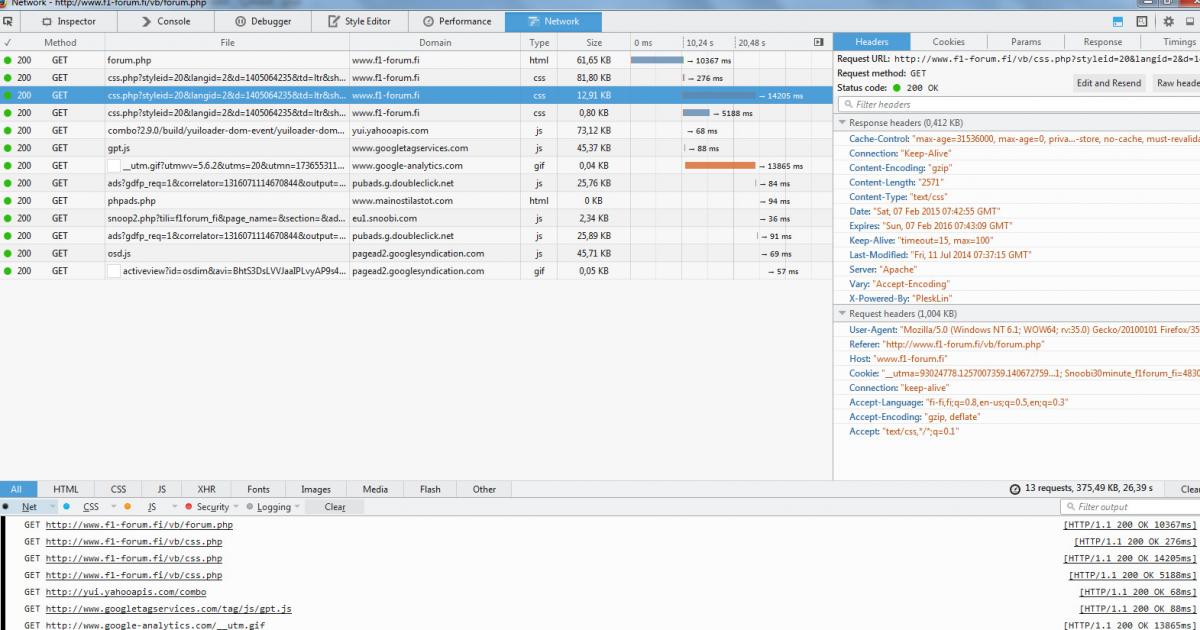
Task: Toggle the HTML request filter
Action: pyautogui.click(x=66, y=489)
